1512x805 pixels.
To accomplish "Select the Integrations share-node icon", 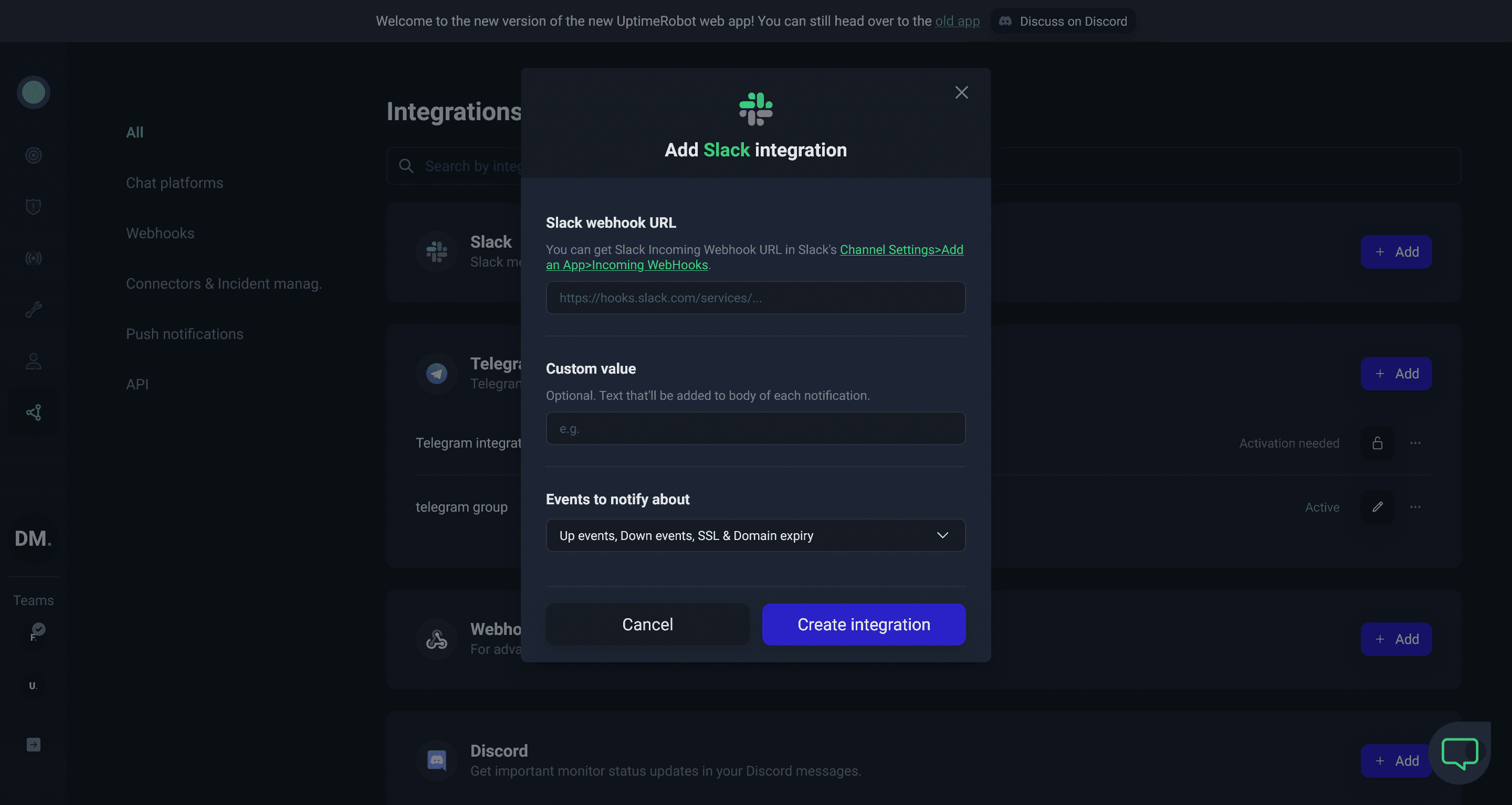I will 34,412.
